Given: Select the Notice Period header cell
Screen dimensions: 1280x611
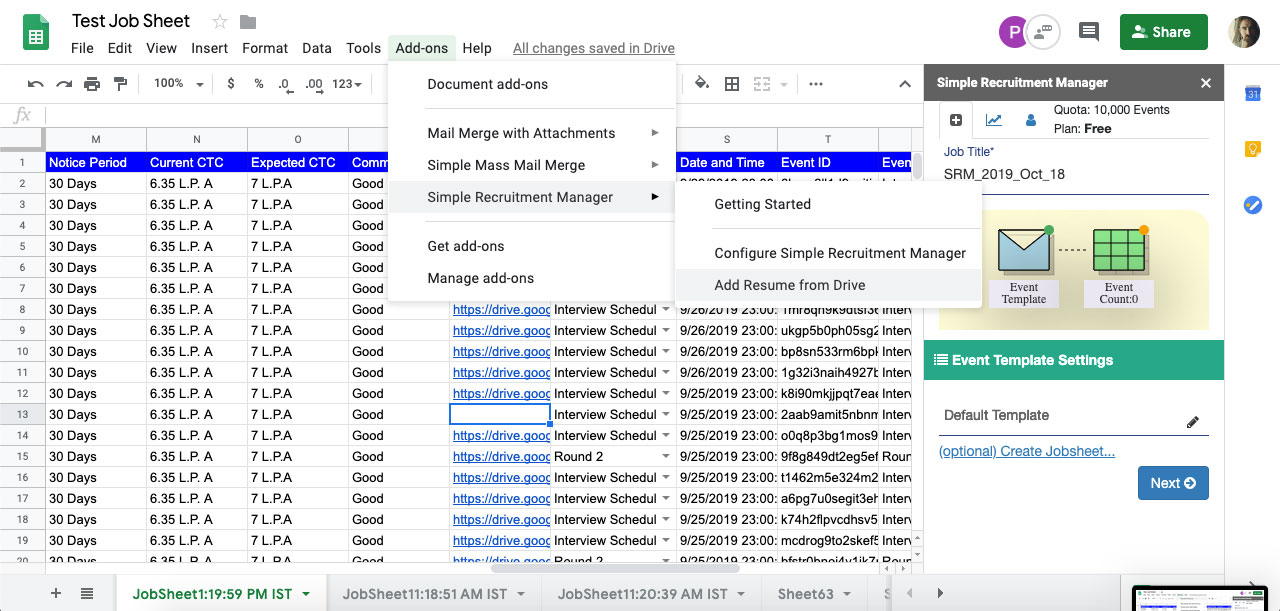Looking at the screenshot, I should [96, 162].
